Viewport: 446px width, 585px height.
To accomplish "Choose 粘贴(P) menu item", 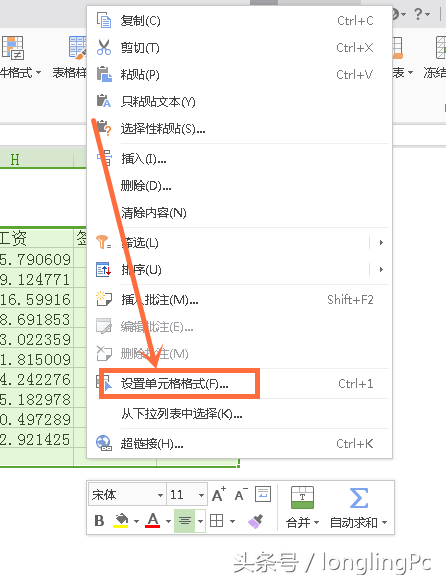I will pyautogui.click(x=239, y=75).
